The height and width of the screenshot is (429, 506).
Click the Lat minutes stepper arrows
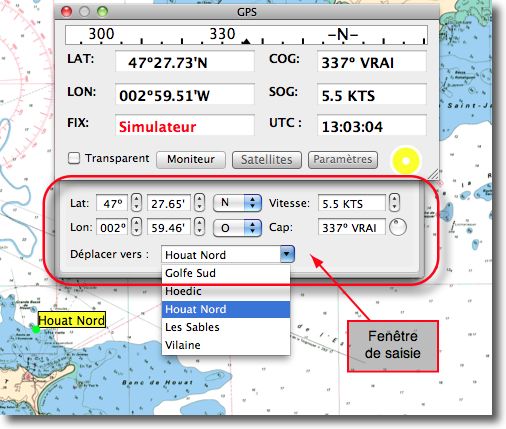tap(199, 203)
